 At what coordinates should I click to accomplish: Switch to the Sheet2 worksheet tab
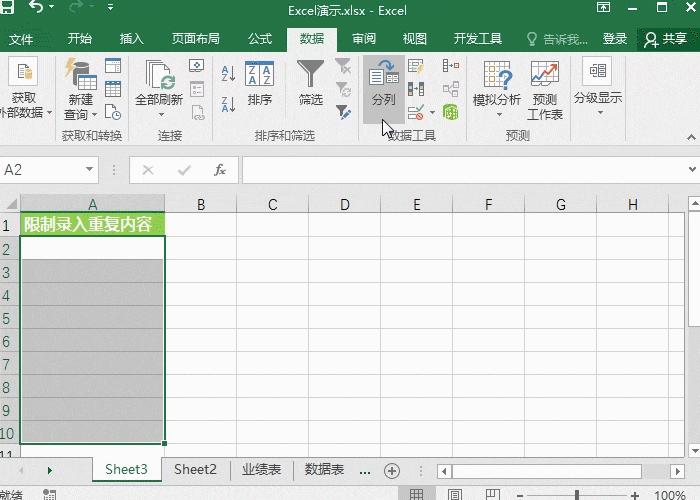click(x=195, y=470)
